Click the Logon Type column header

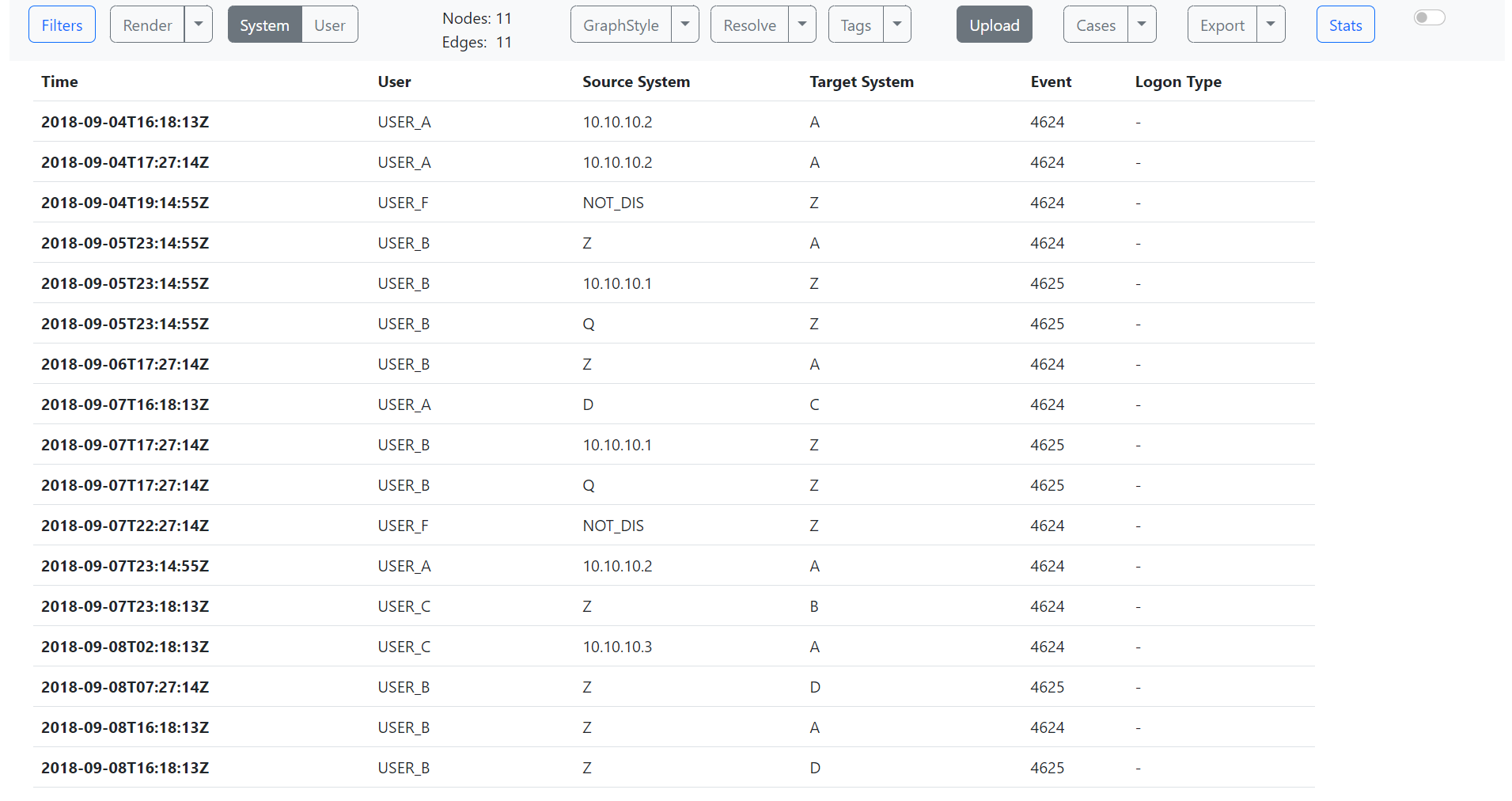pos(1178,82)
